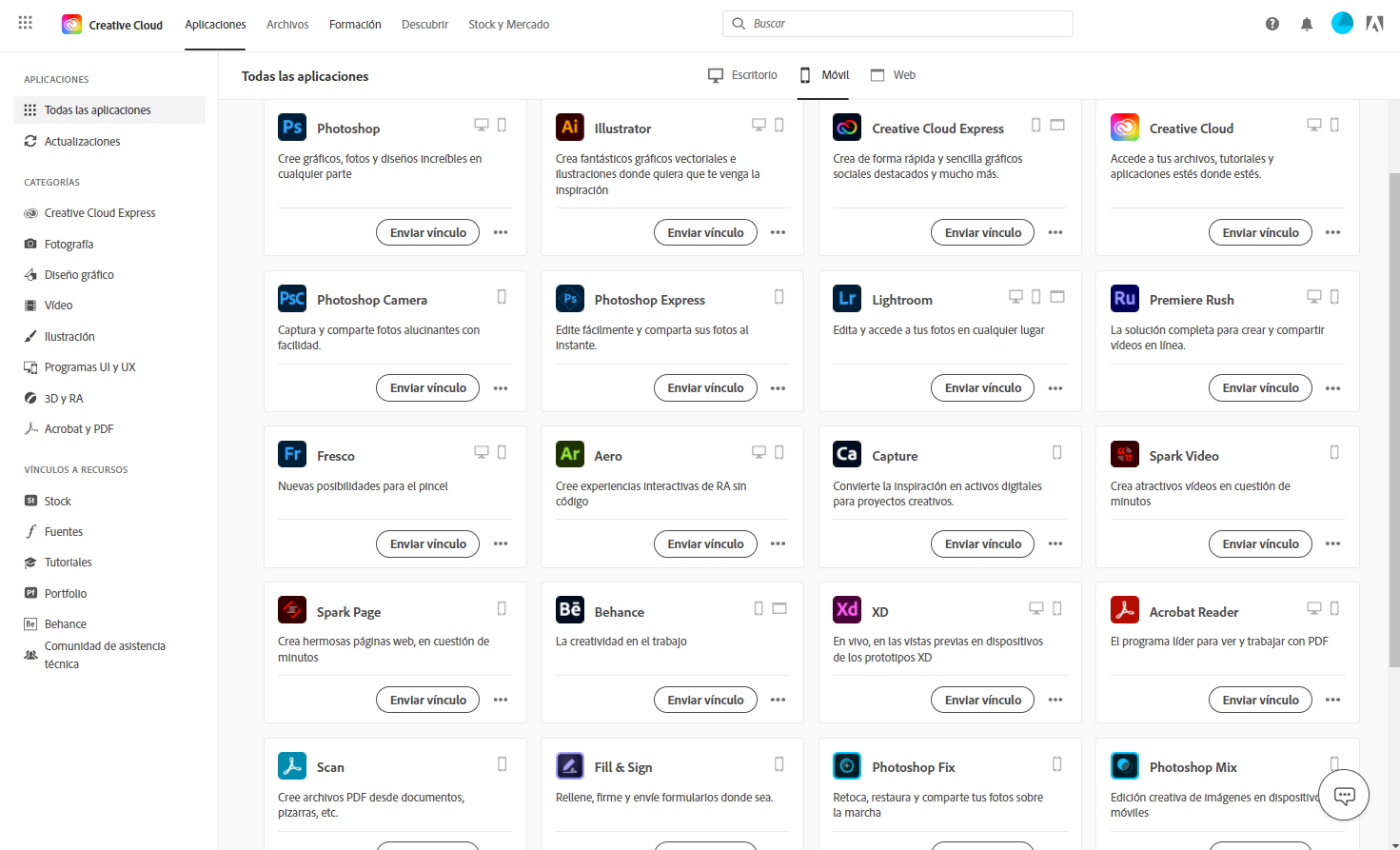Click the Creative Cloud logo icon in header

click(x=71, y=24)
